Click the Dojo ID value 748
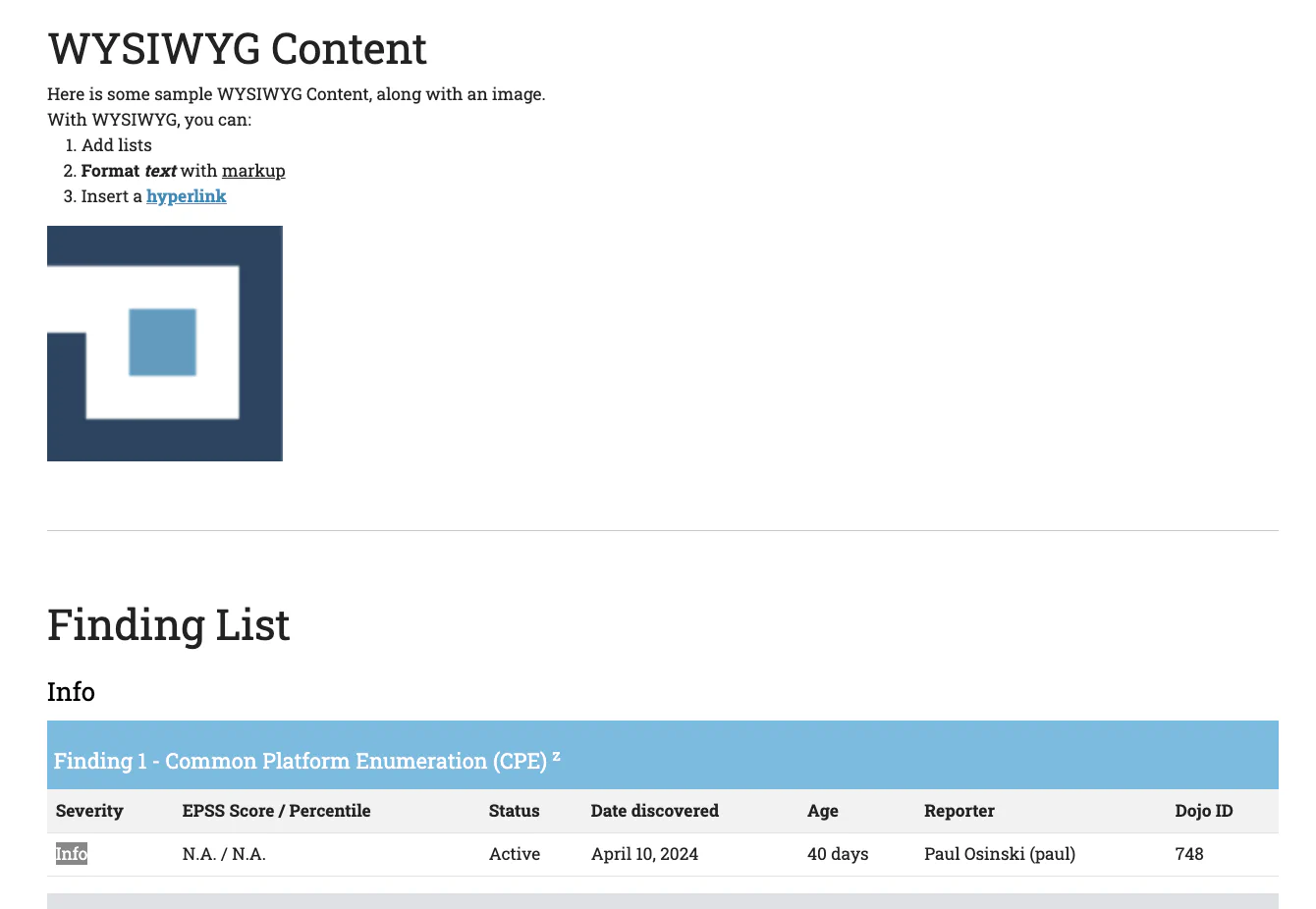Screen dimensions: 1316x909 point(1188,854)
